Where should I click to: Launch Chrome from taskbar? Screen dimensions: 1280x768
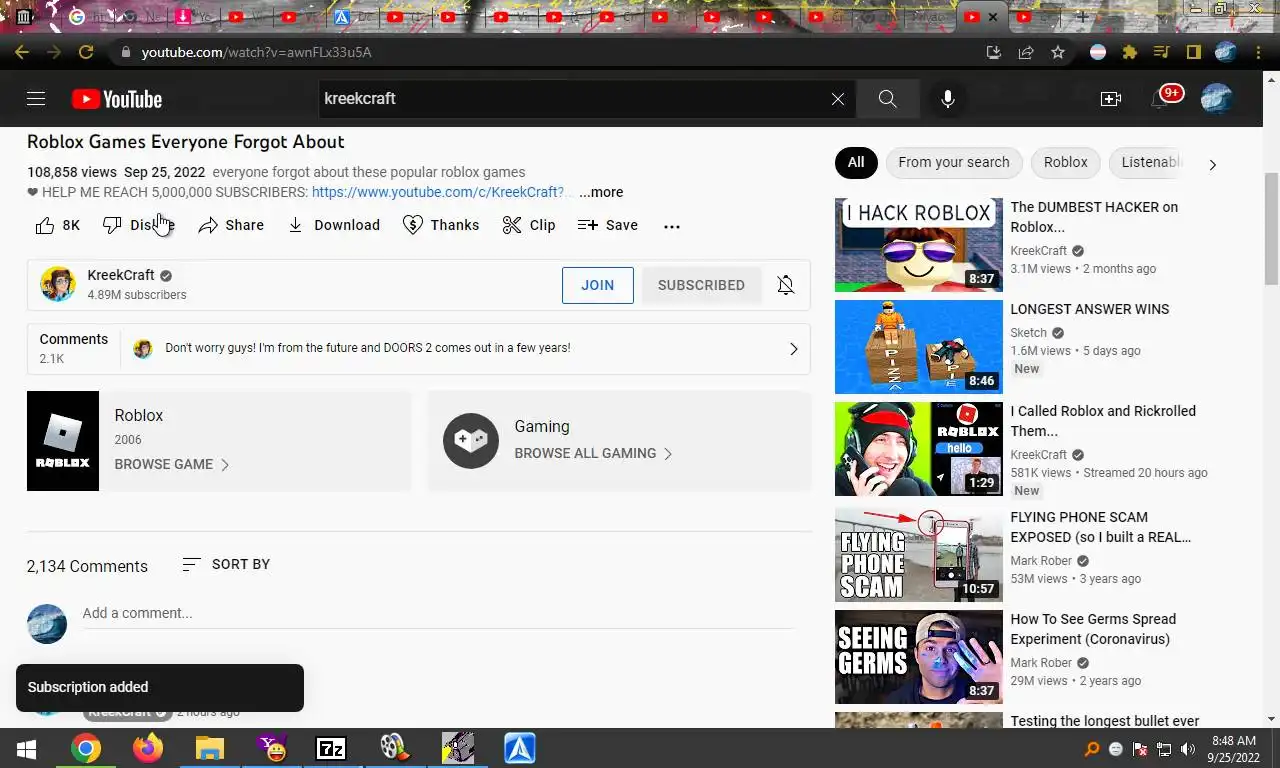(86, 748)
